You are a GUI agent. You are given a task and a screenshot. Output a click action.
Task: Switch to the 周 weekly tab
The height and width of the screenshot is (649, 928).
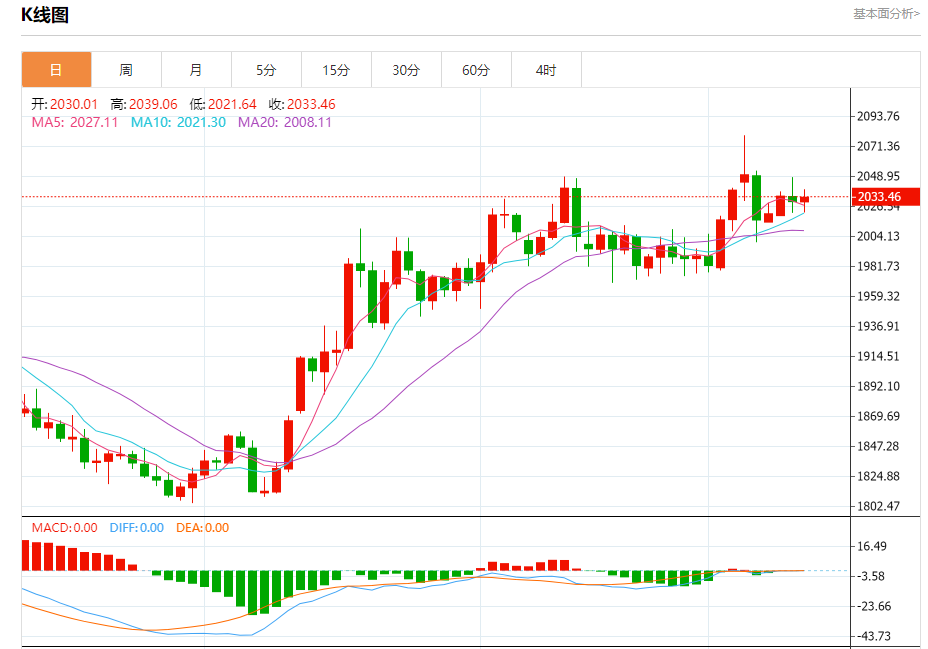pos(126,70)
